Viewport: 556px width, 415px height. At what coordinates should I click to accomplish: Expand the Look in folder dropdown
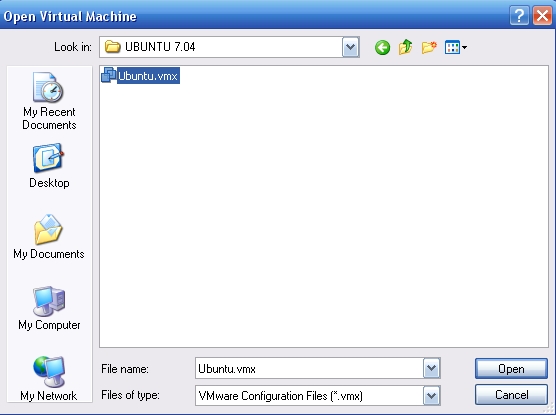click(x=350, y=47)
